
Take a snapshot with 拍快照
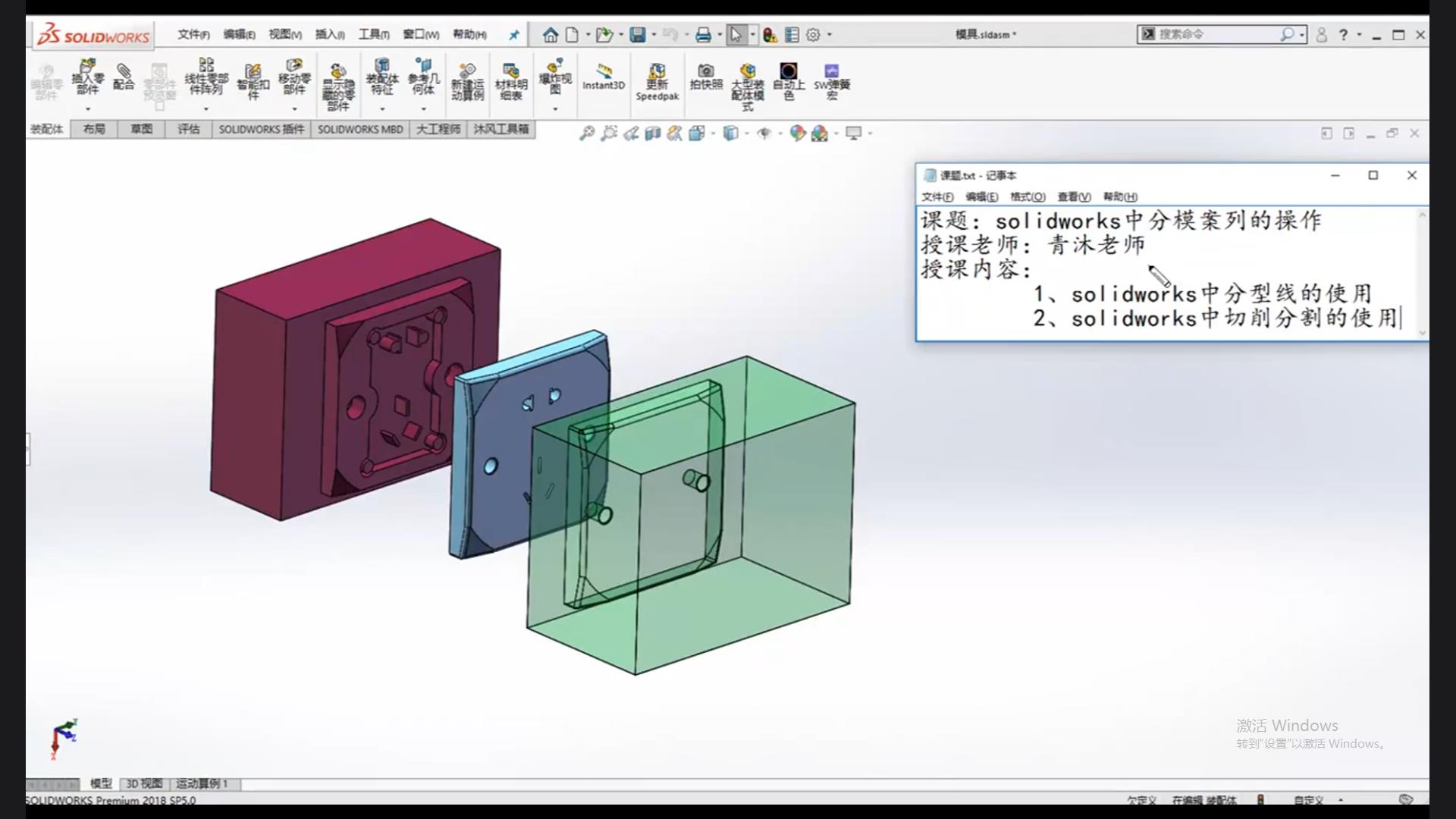point(706,77)
